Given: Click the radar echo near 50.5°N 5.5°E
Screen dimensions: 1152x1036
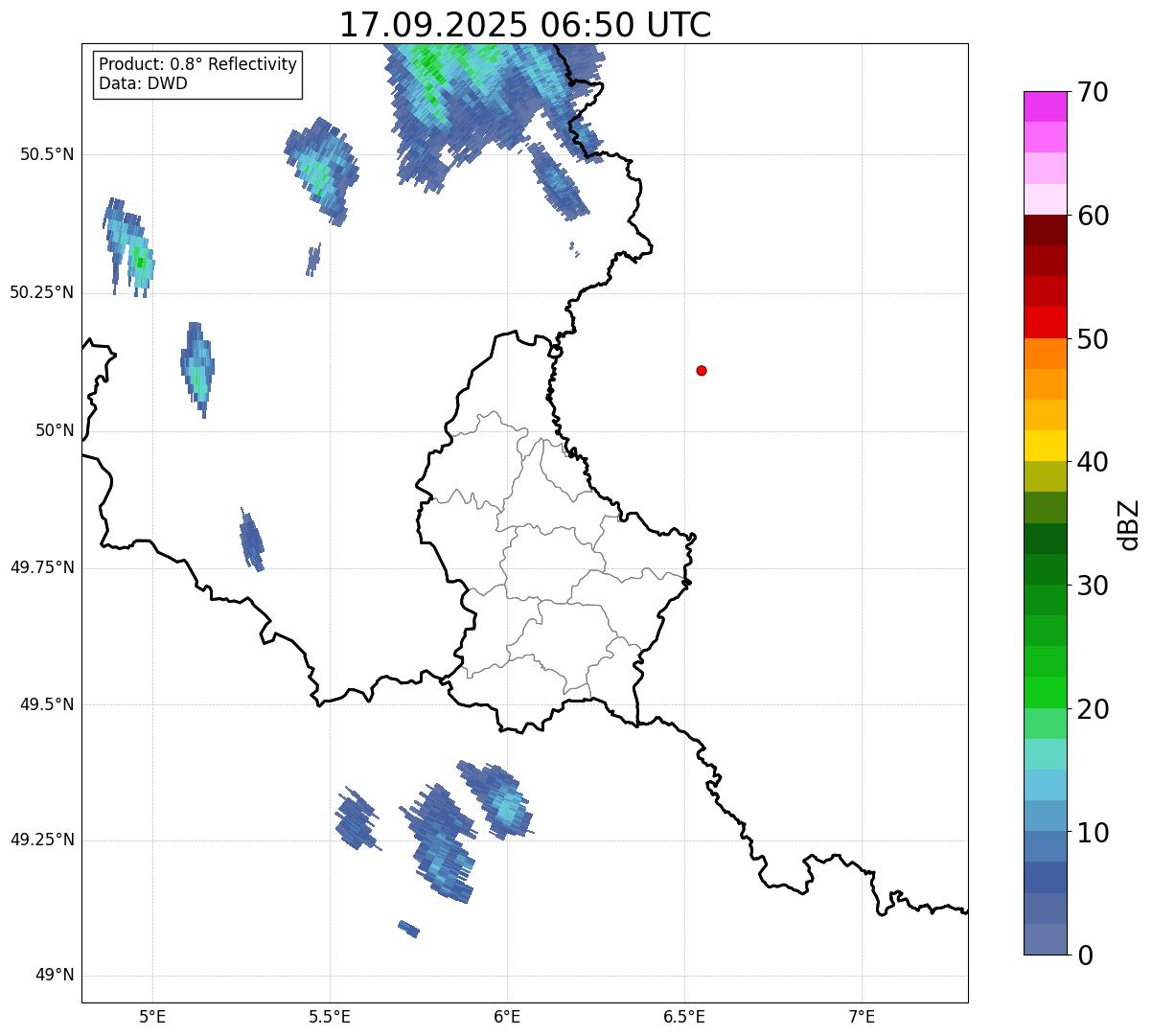Looking at the screenshot, I should point(321,171).
